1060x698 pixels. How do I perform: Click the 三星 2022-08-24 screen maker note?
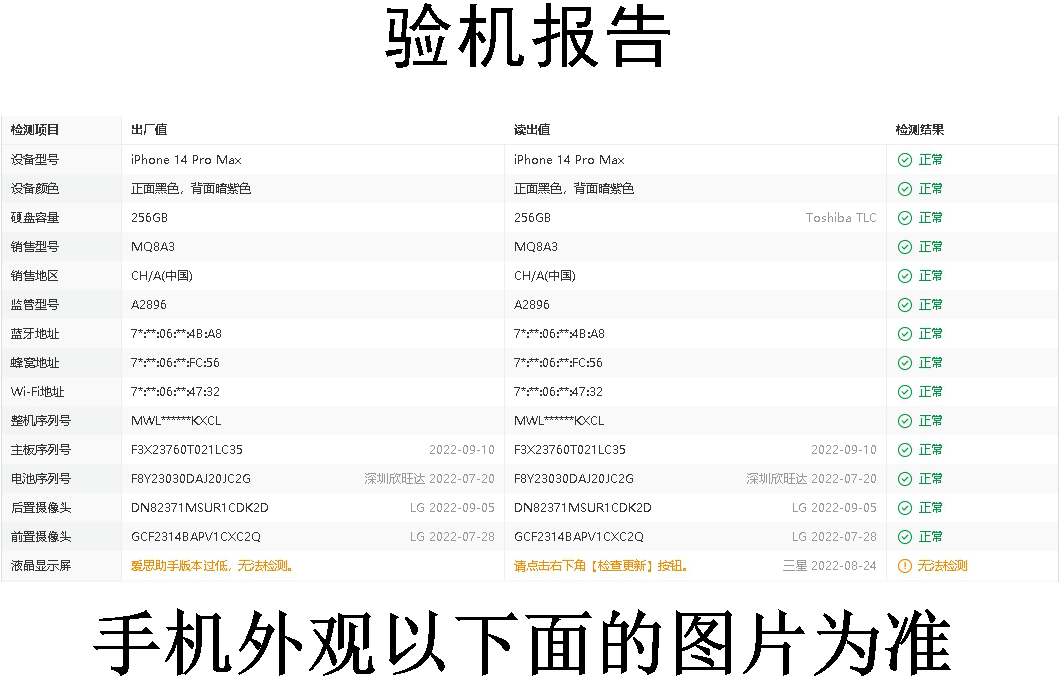[x=829, y=566]
